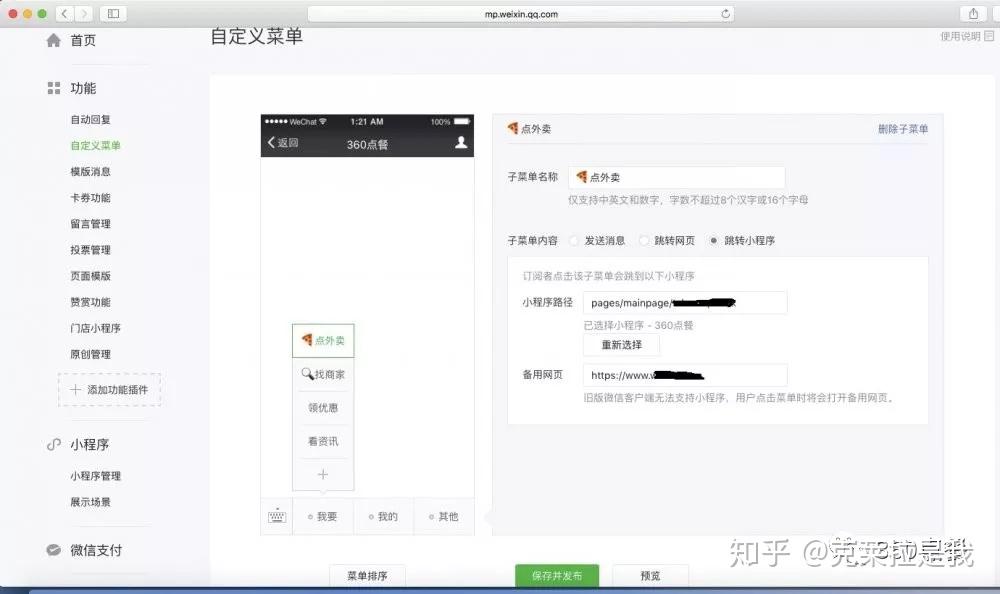Click the 子菜单名称 input field
Screen dimensions: 1000x594
click(x=677, y=177)
